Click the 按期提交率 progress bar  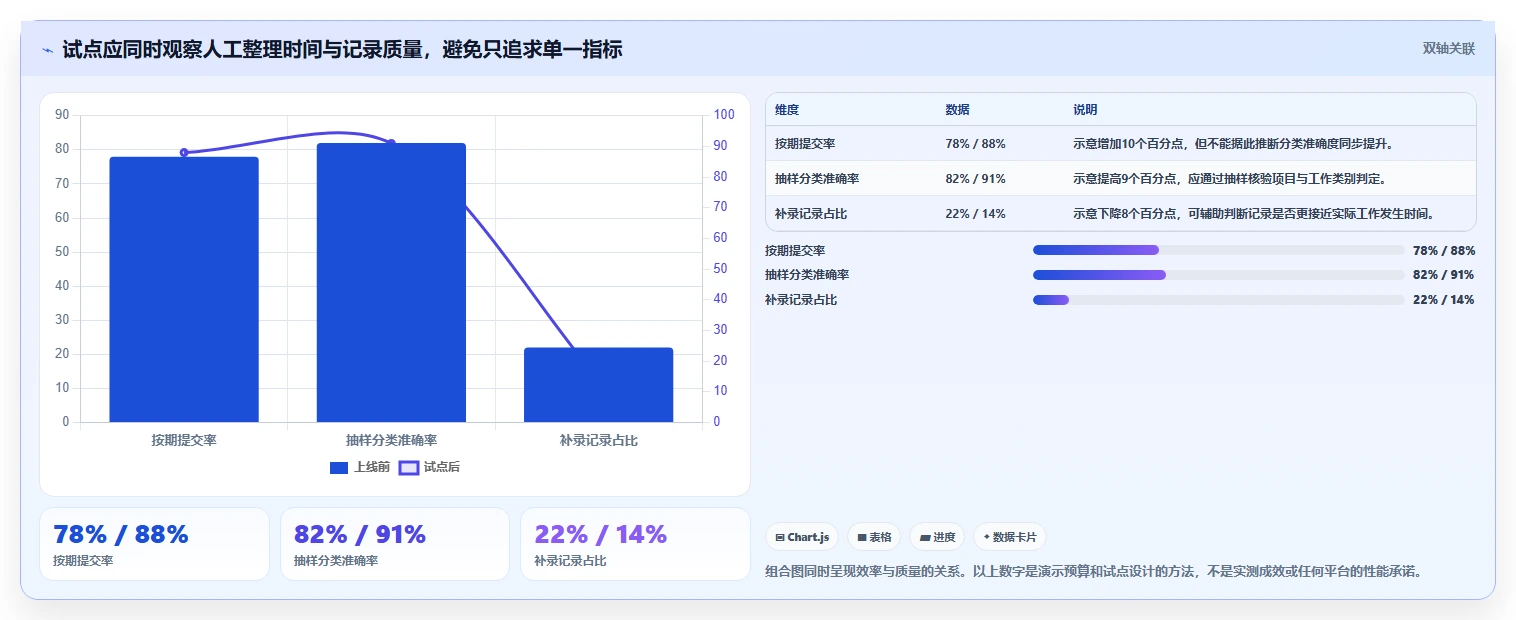(x=1219, y=250)
